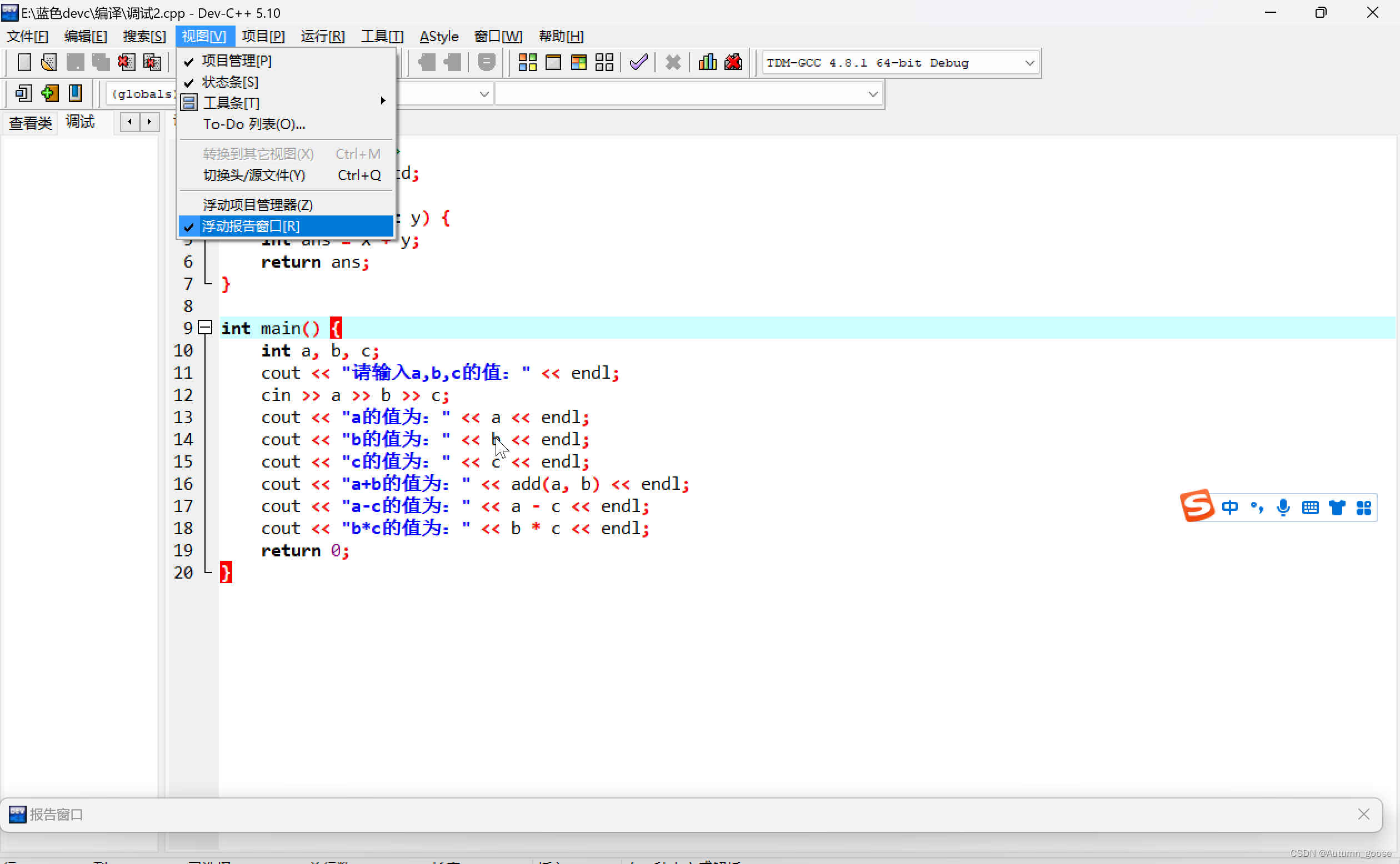This screenshot has height=864, width=1400.
Task: Close the 报告窗口 floating report panel
Action: point(1363,813)
